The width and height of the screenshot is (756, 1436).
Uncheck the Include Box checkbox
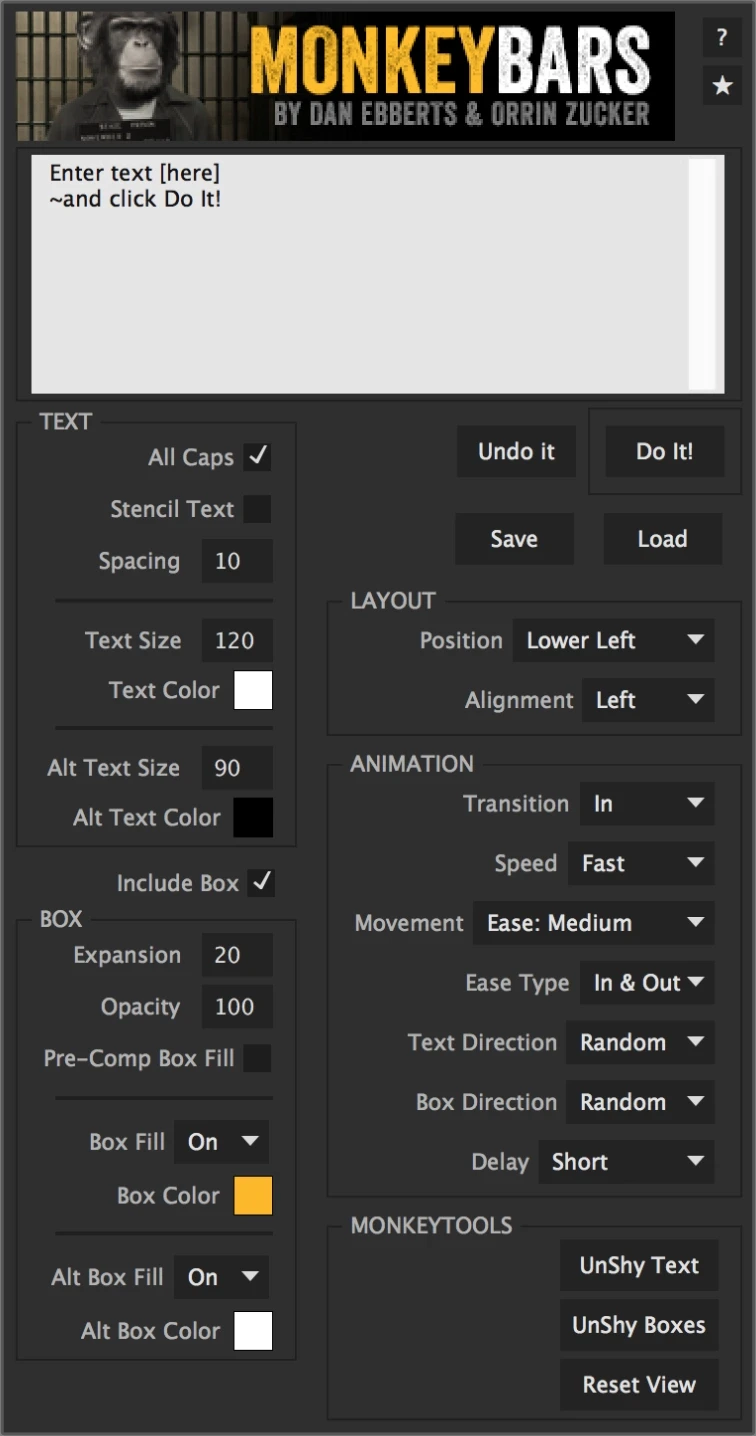click(261, 883)
